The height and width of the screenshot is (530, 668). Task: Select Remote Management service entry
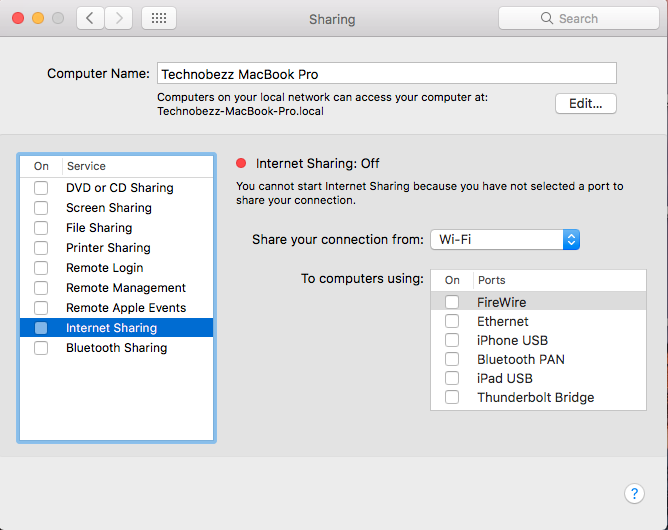[x=125, y=288]
